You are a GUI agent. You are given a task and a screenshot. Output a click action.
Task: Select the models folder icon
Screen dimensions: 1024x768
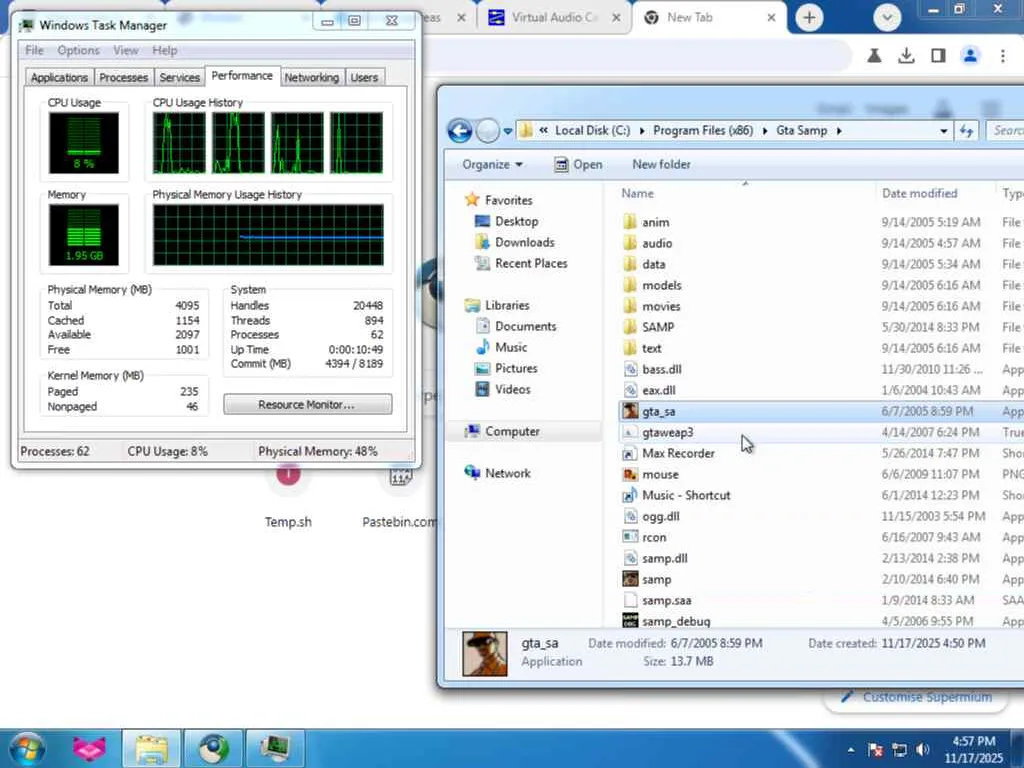tap(630, 285)
